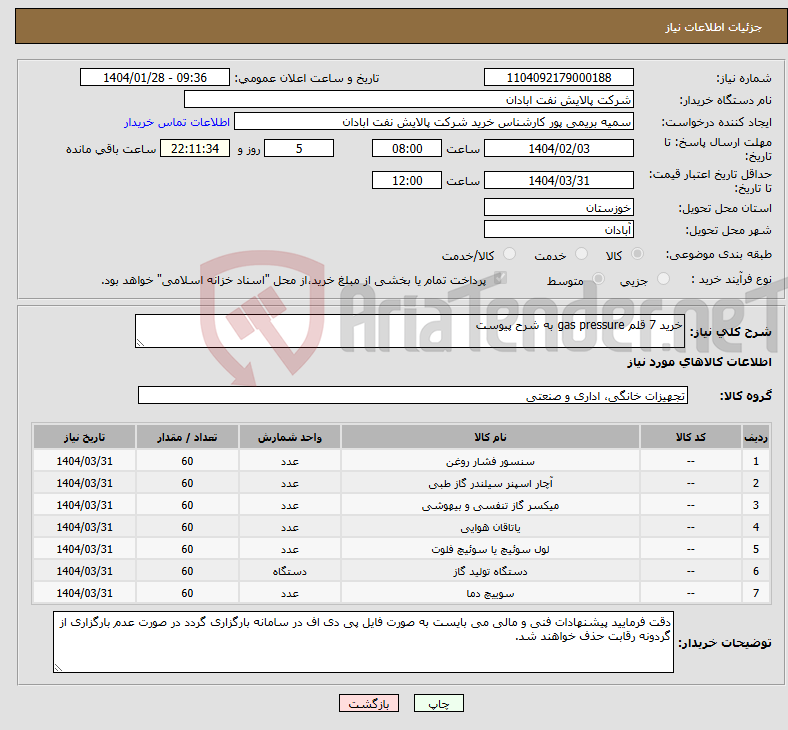Screen dimensions: 788x730
Task: Click the بازگشت (back) button
Action: (x=369, y=703)
